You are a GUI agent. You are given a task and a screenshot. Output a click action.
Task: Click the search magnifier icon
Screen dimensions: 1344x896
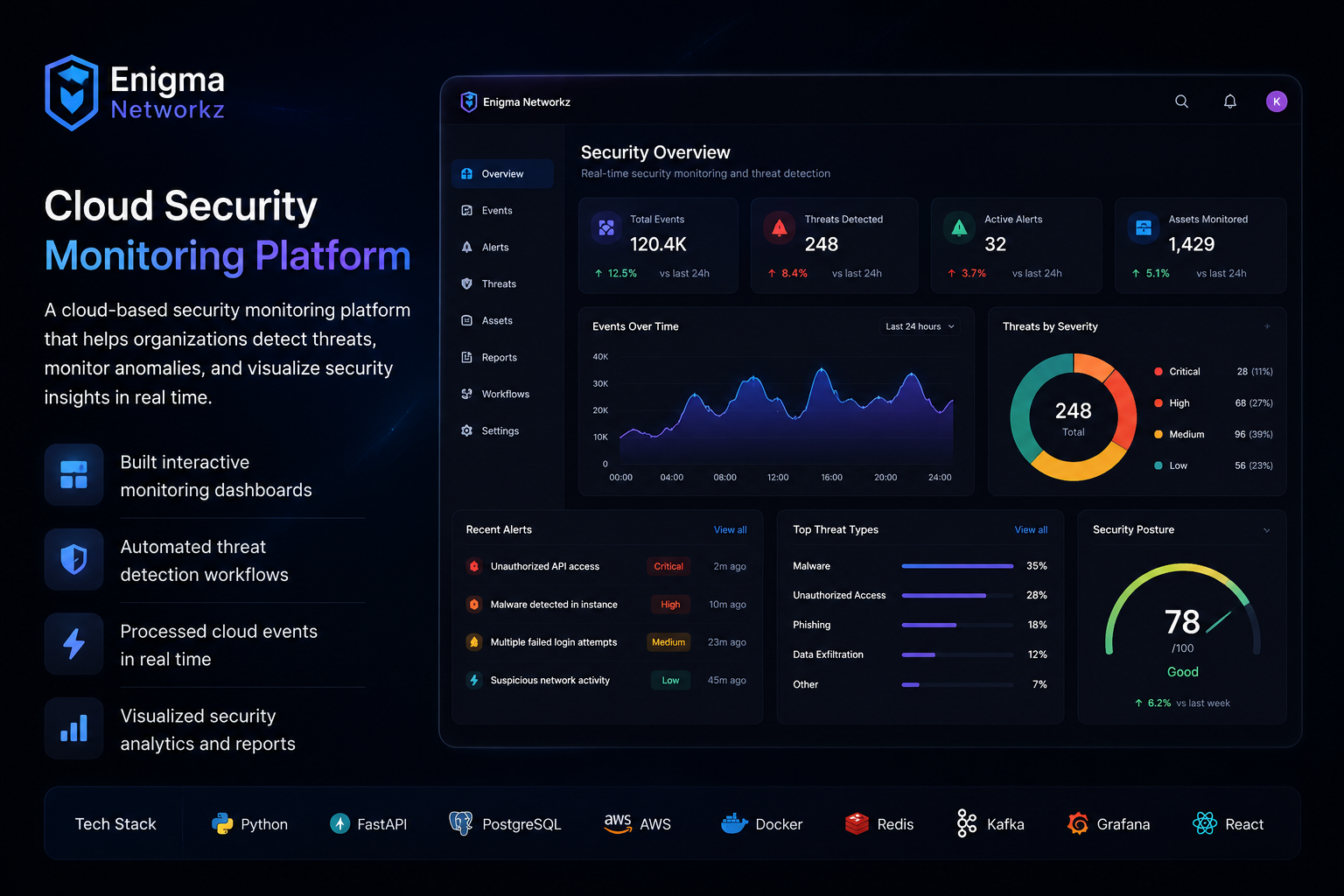point(1181,101)
